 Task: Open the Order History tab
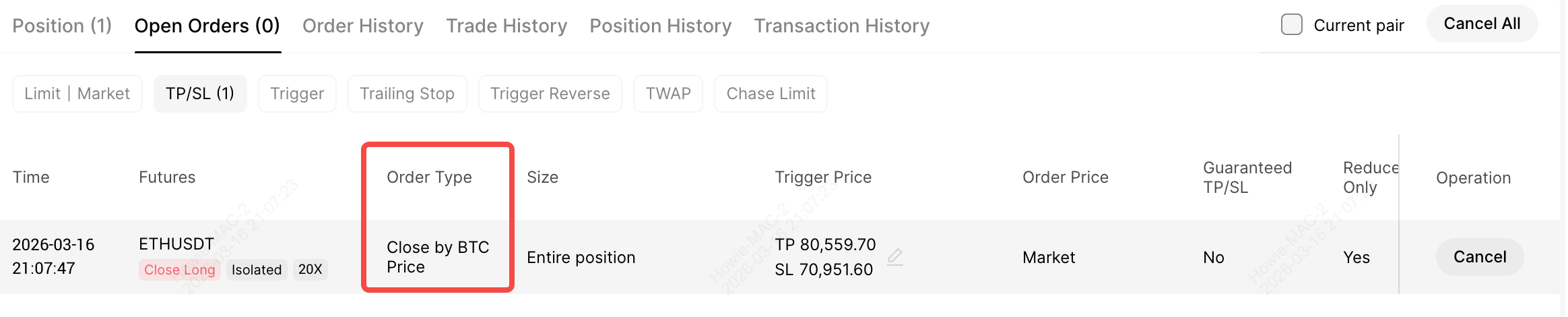pos(362,26)
